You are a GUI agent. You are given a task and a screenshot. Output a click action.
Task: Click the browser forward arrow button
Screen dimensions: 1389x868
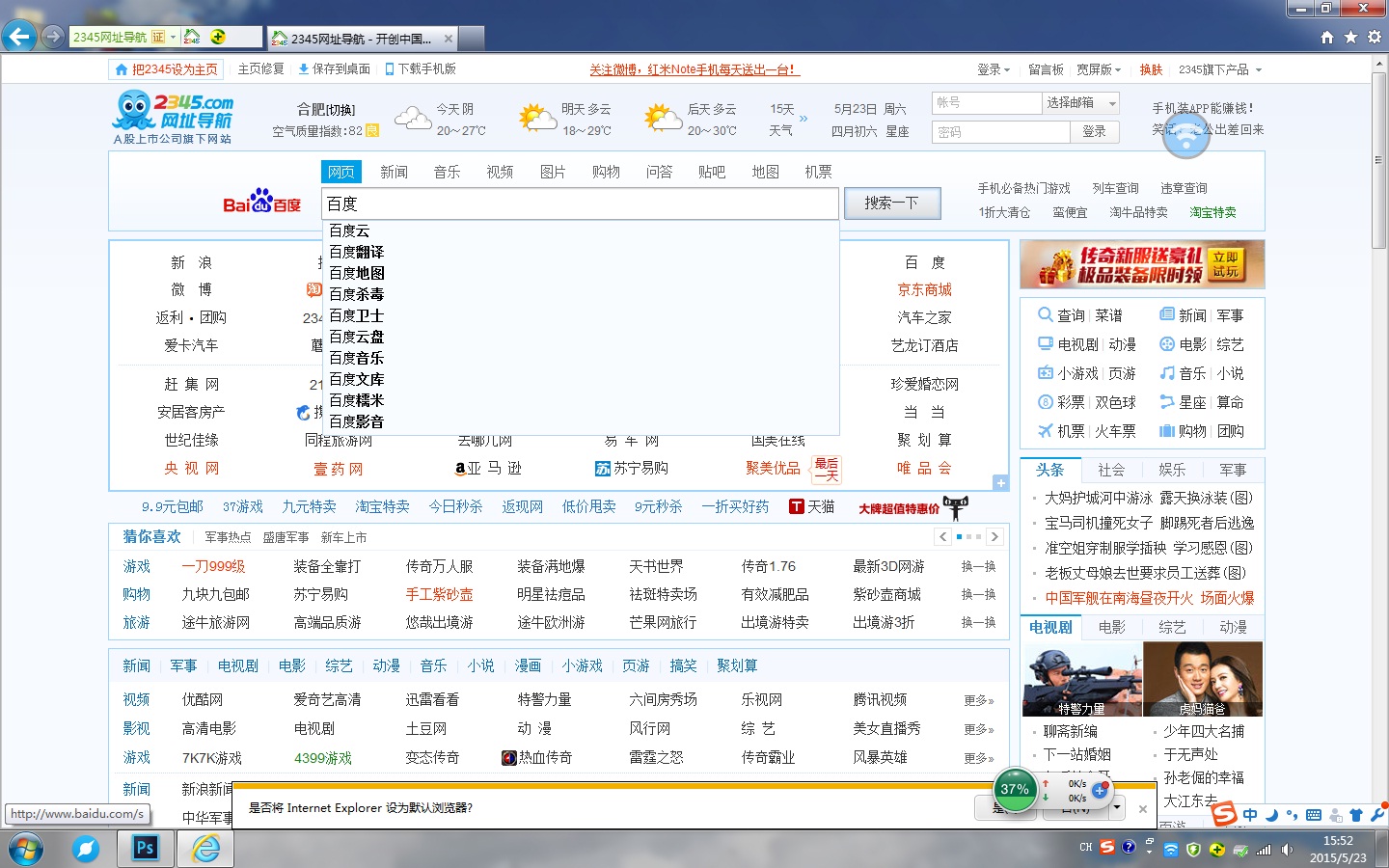click(53, 37)
